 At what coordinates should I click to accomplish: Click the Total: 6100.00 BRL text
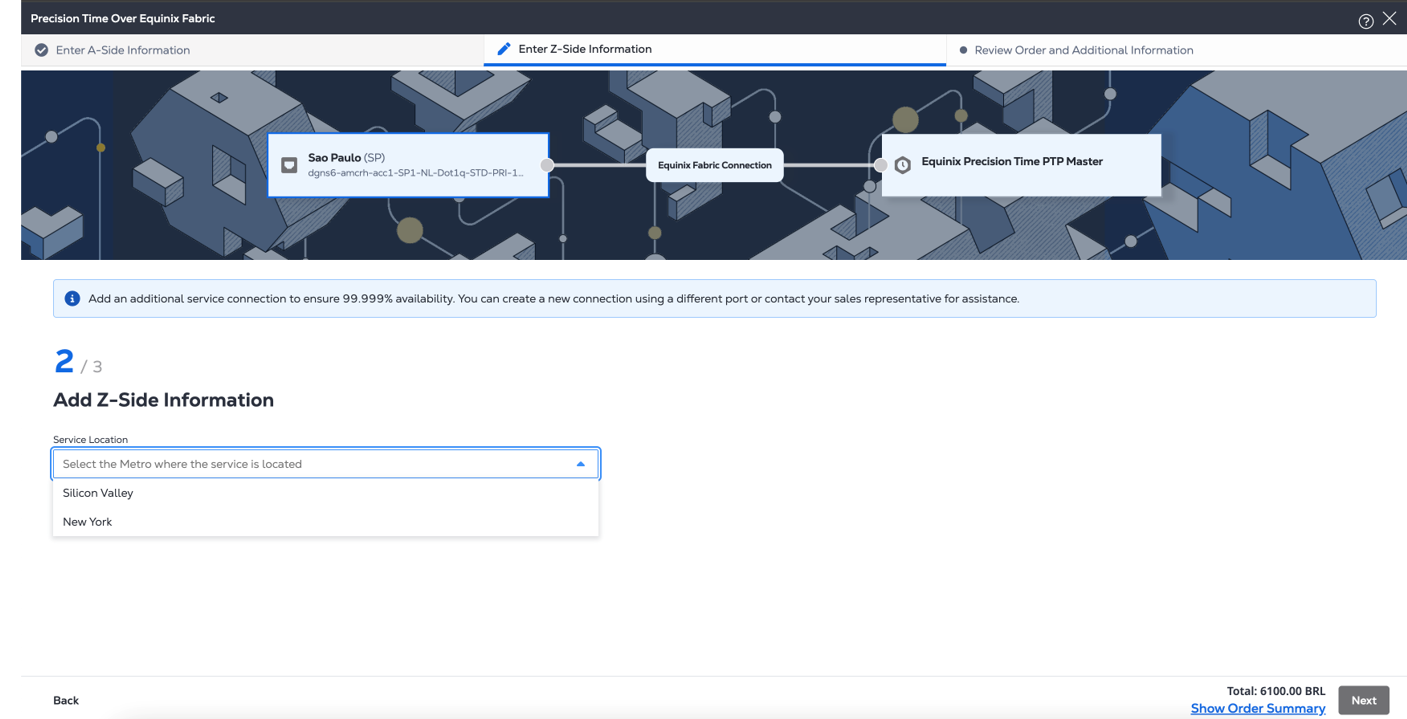pos(1276,691)
